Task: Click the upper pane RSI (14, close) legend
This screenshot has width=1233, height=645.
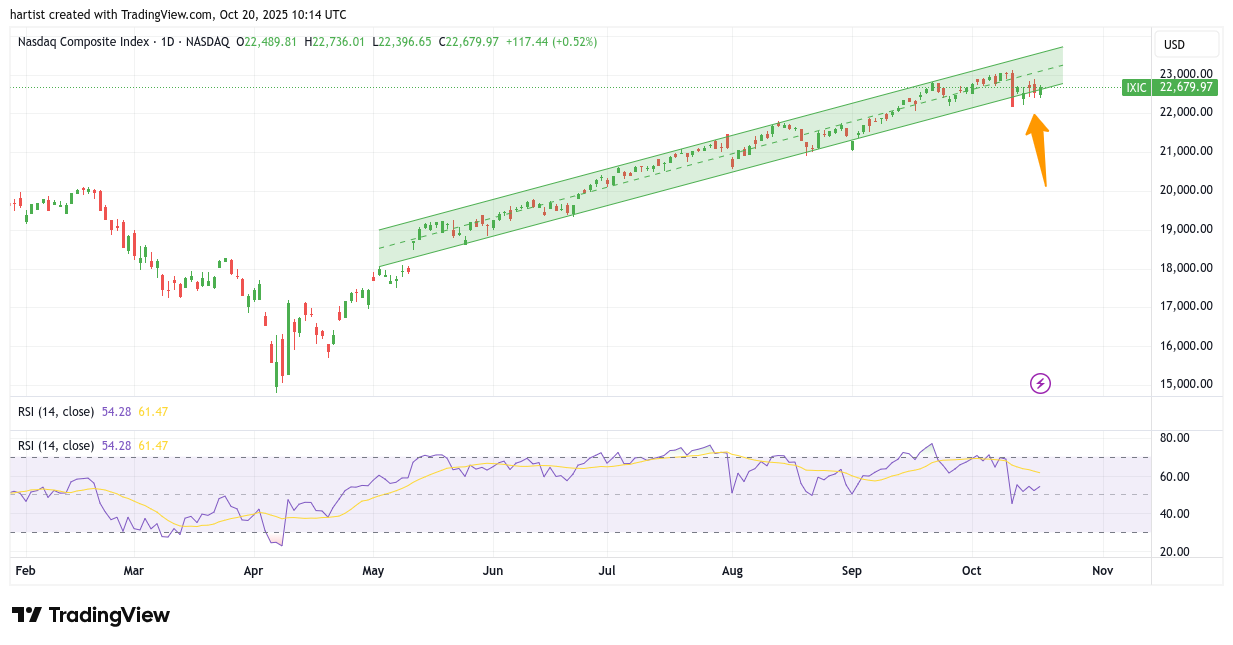Action: (x=56, y=411)
